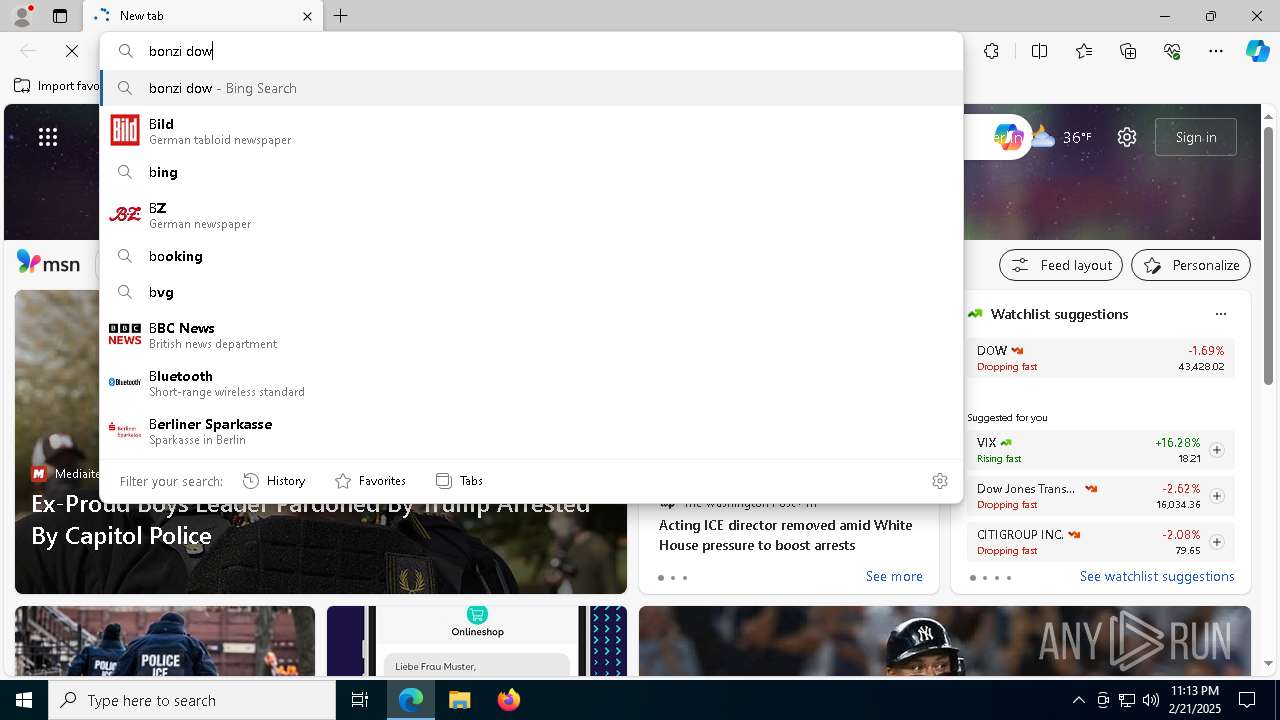Viewport: 1280px width, 720px height.
Task: Open the police ICE news thumbnail
Action: coord(165,641)
